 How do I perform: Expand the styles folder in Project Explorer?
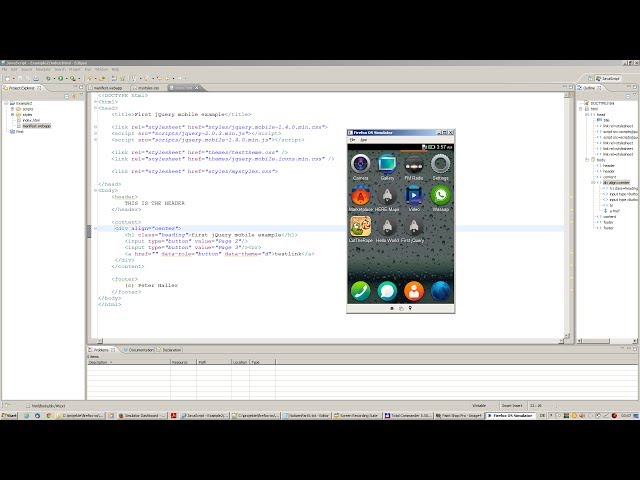tap(12, 115)
